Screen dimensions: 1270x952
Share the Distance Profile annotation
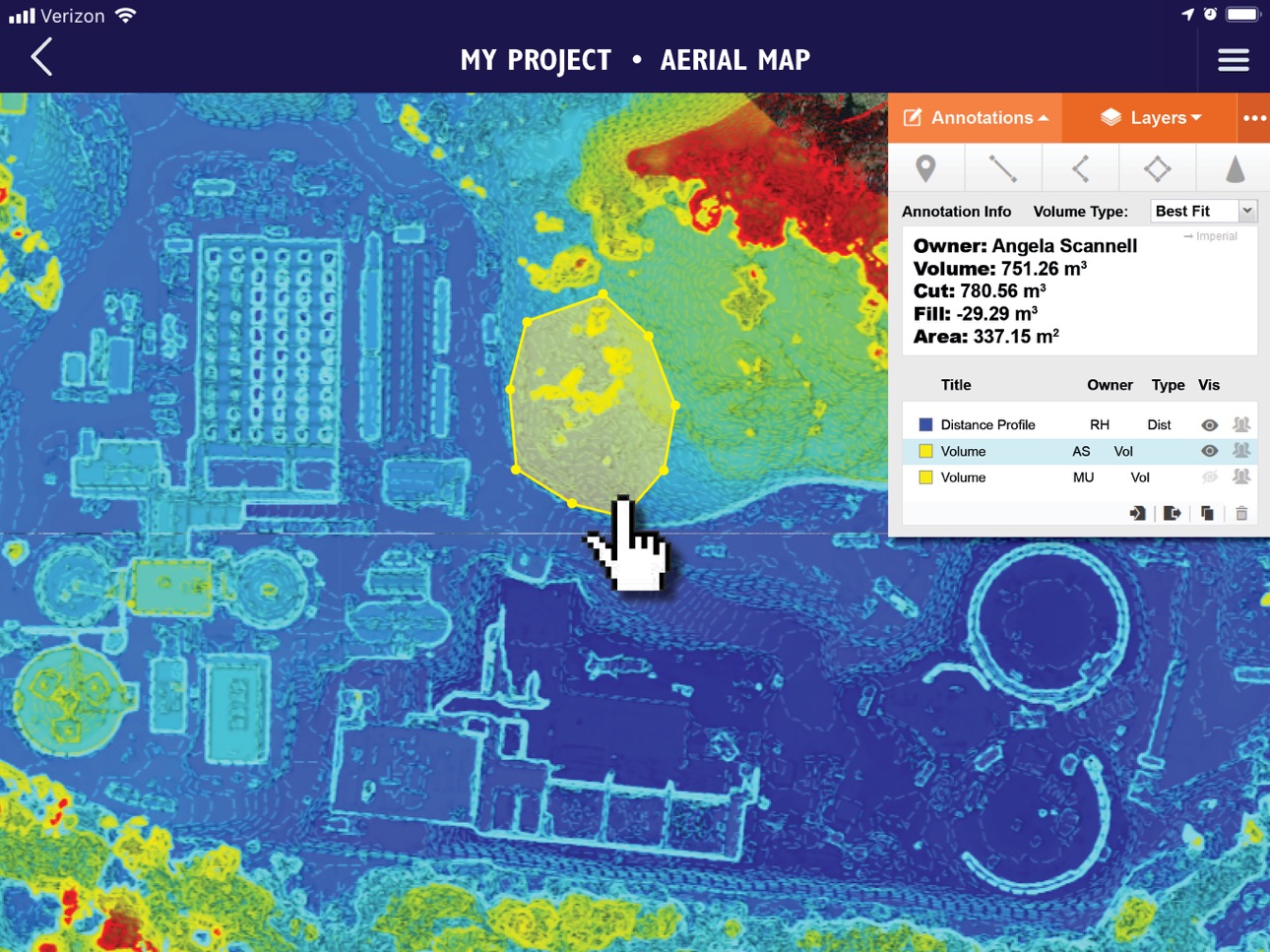1241,424
